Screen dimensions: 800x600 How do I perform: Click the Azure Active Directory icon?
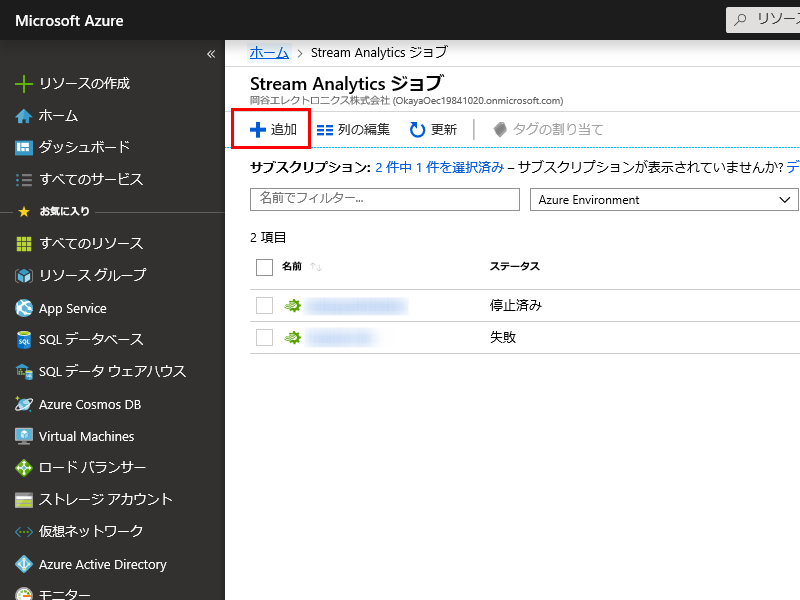click(25, 564)
